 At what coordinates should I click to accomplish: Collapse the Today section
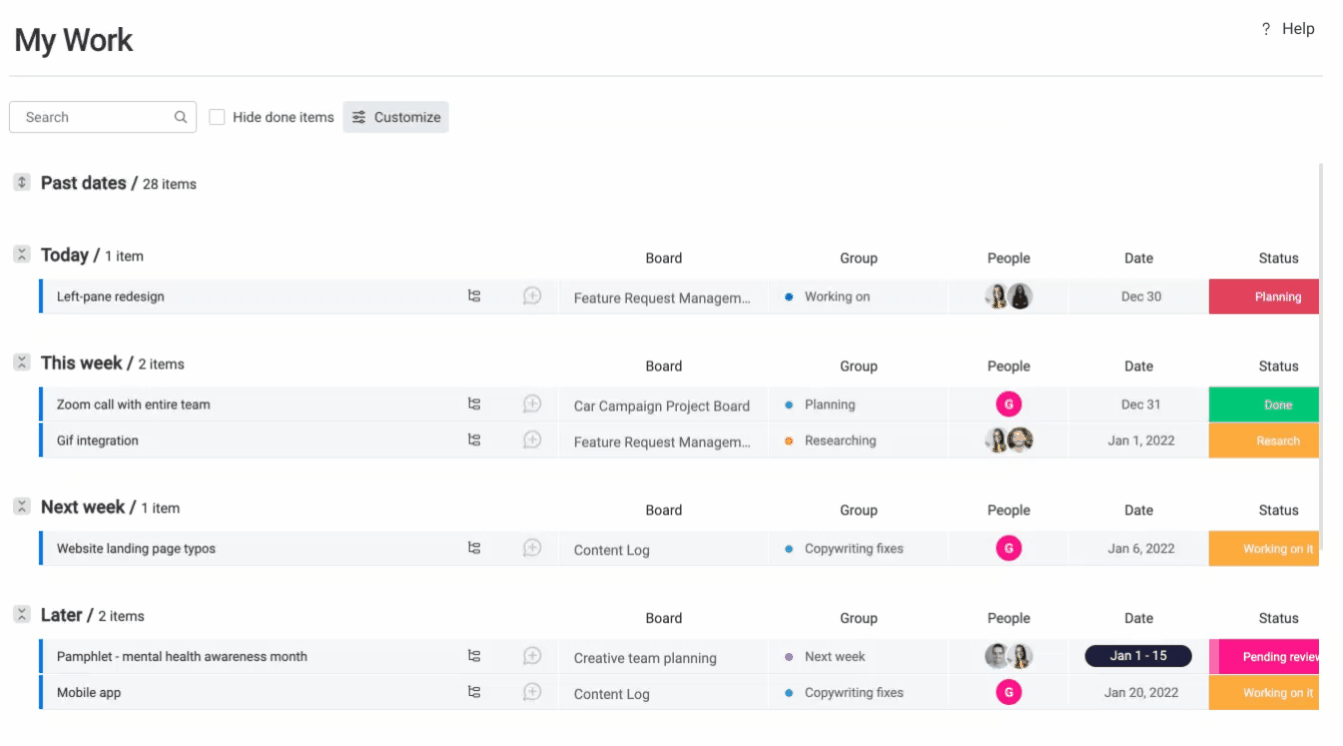click(x=22, y=255)
